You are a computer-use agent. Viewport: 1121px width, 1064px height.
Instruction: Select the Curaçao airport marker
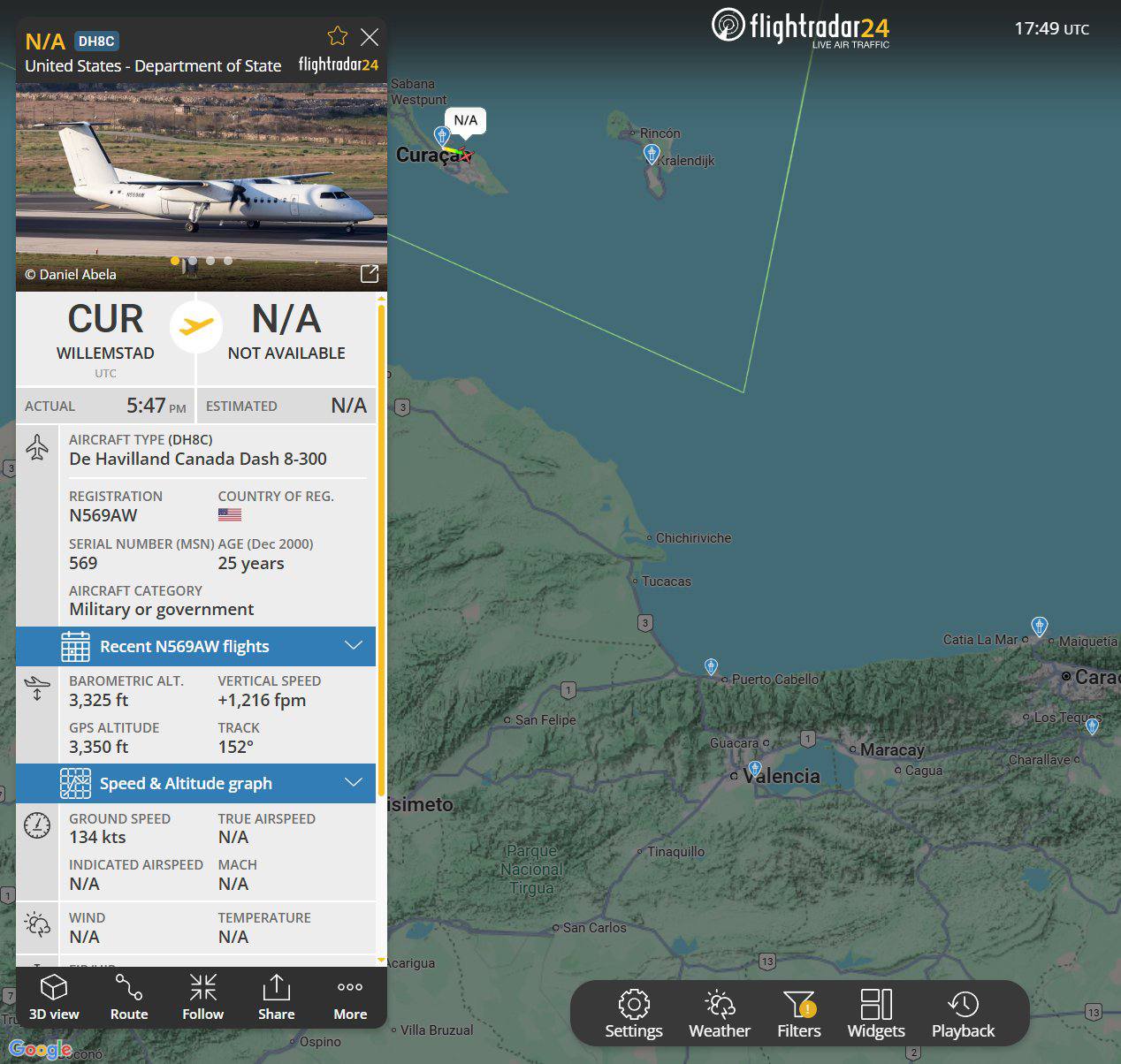tap(442, 135)
